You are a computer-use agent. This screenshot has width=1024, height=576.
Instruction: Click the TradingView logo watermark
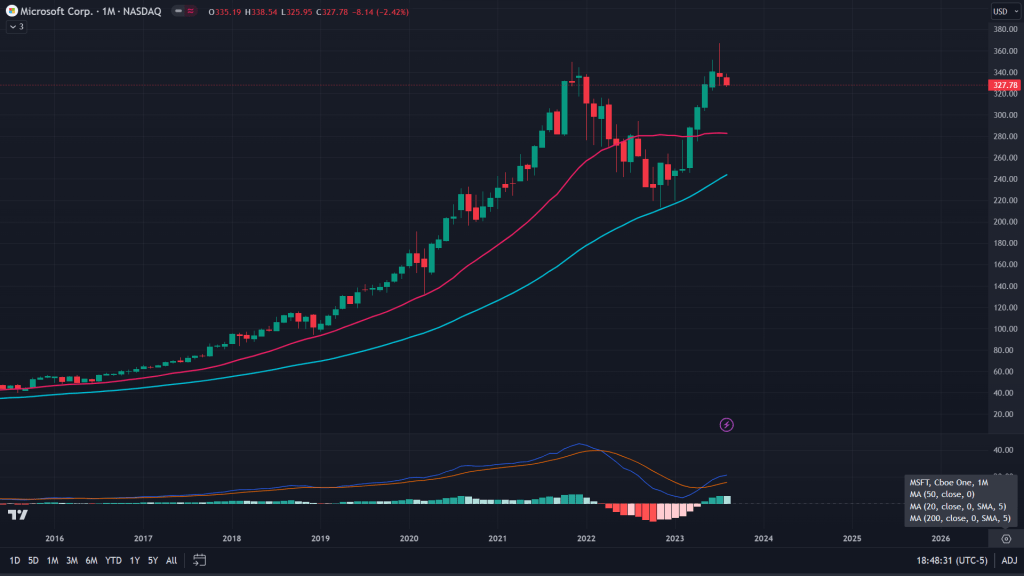(16, 514)
